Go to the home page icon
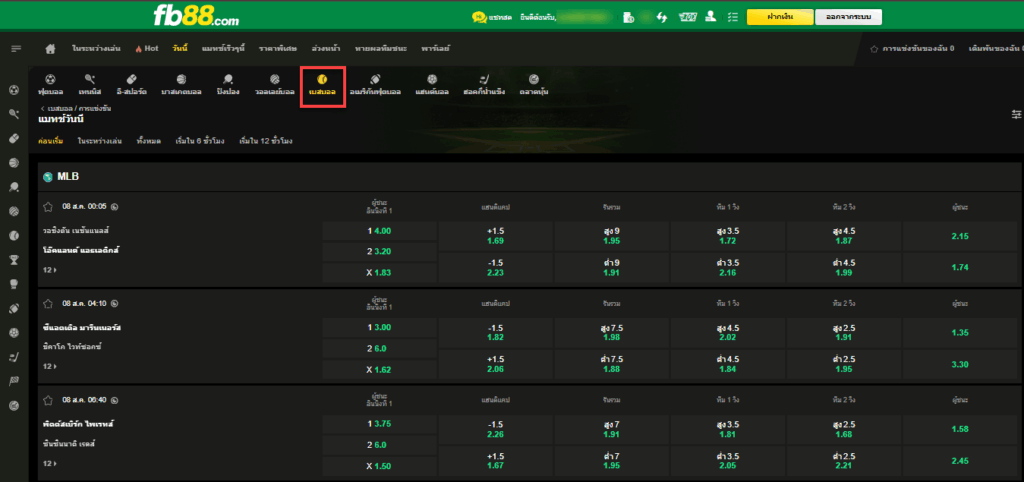This screenshot has height=482, width=1024. [x=50, y=49]
